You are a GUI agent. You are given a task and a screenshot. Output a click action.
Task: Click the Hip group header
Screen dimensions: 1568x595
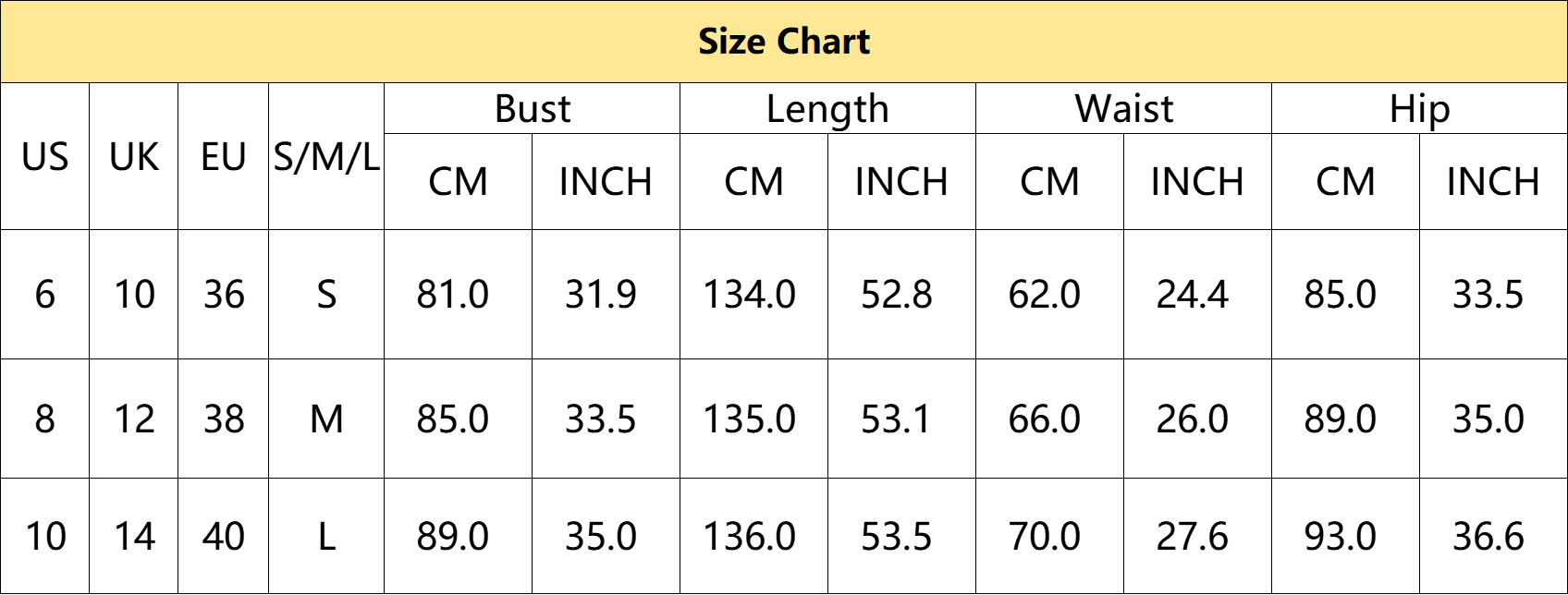click(x=1420, y=109)
